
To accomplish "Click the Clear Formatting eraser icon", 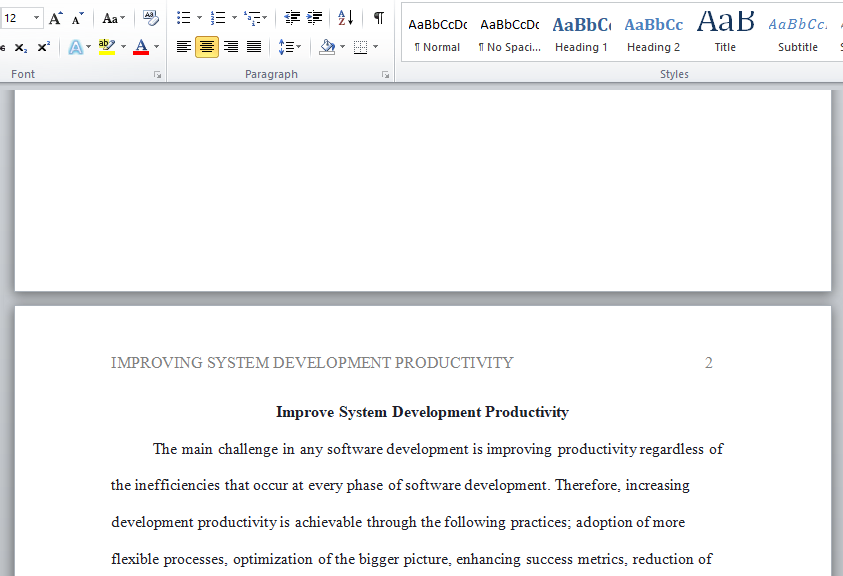I will pyautogui.click(x=151, y=19).
